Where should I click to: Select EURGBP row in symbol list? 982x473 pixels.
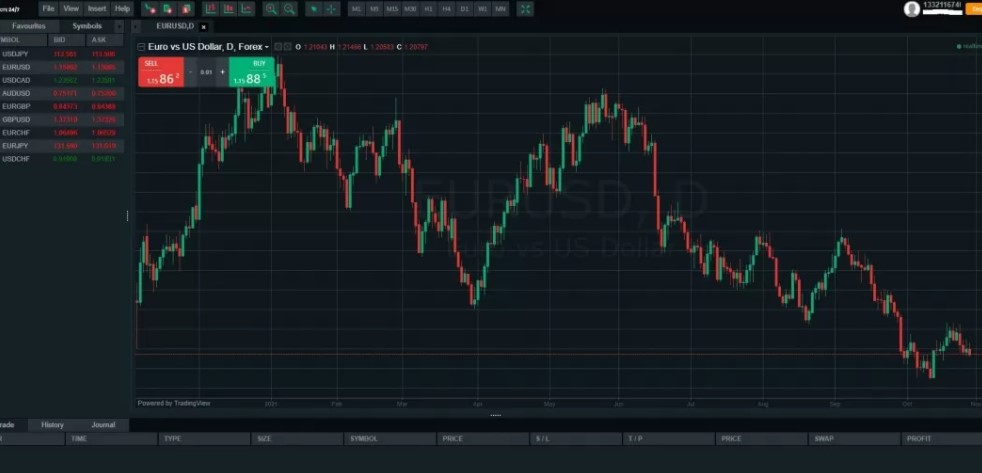62,107
